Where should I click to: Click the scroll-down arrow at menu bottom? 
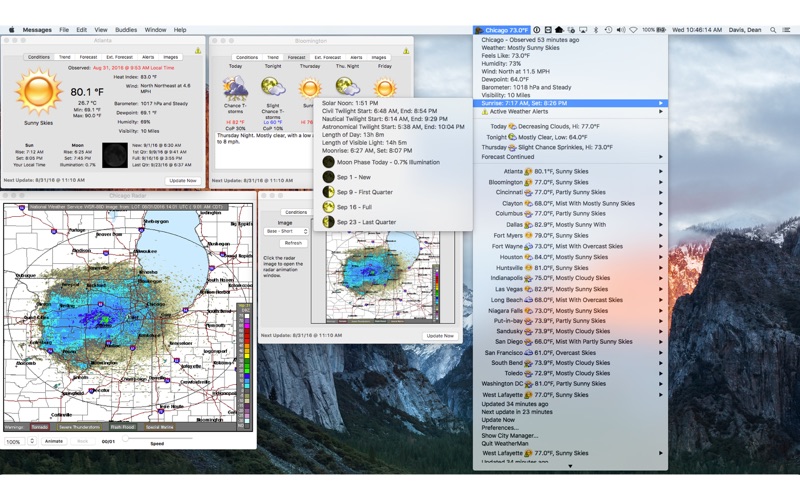pos(570,466)
